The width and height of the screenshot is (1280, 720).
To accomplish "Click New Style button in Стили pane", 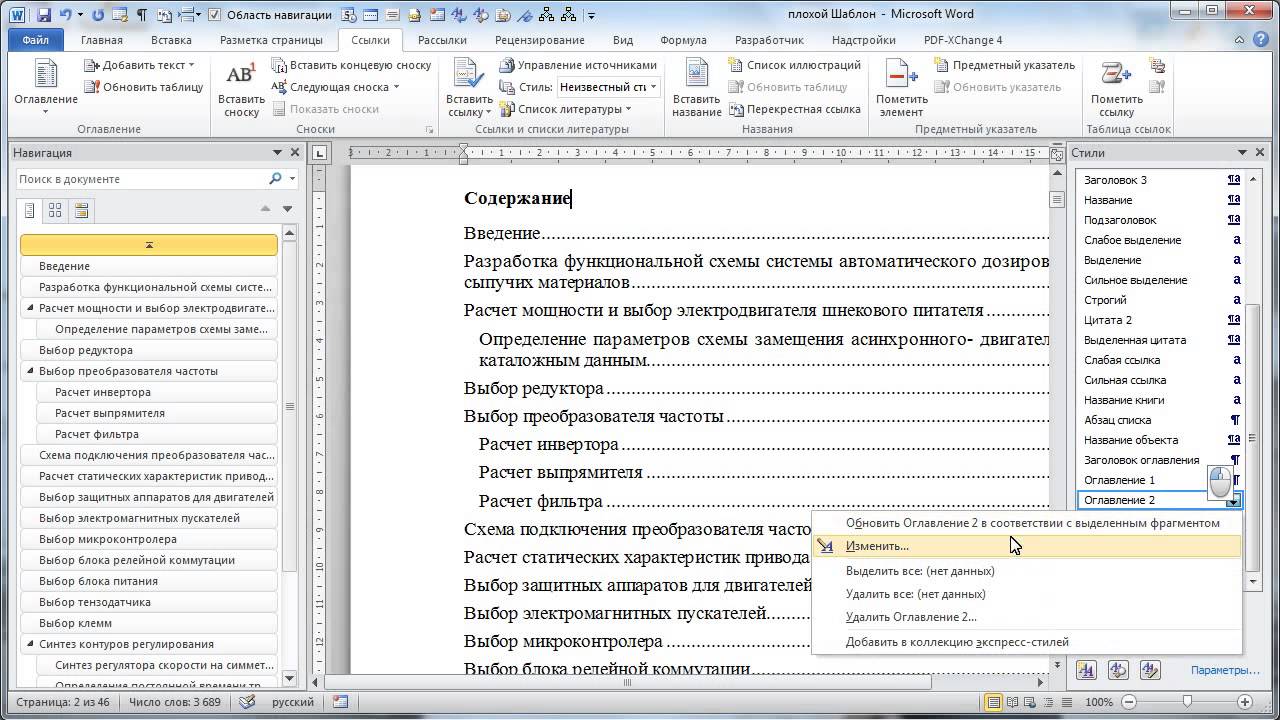I will 1087,670.
